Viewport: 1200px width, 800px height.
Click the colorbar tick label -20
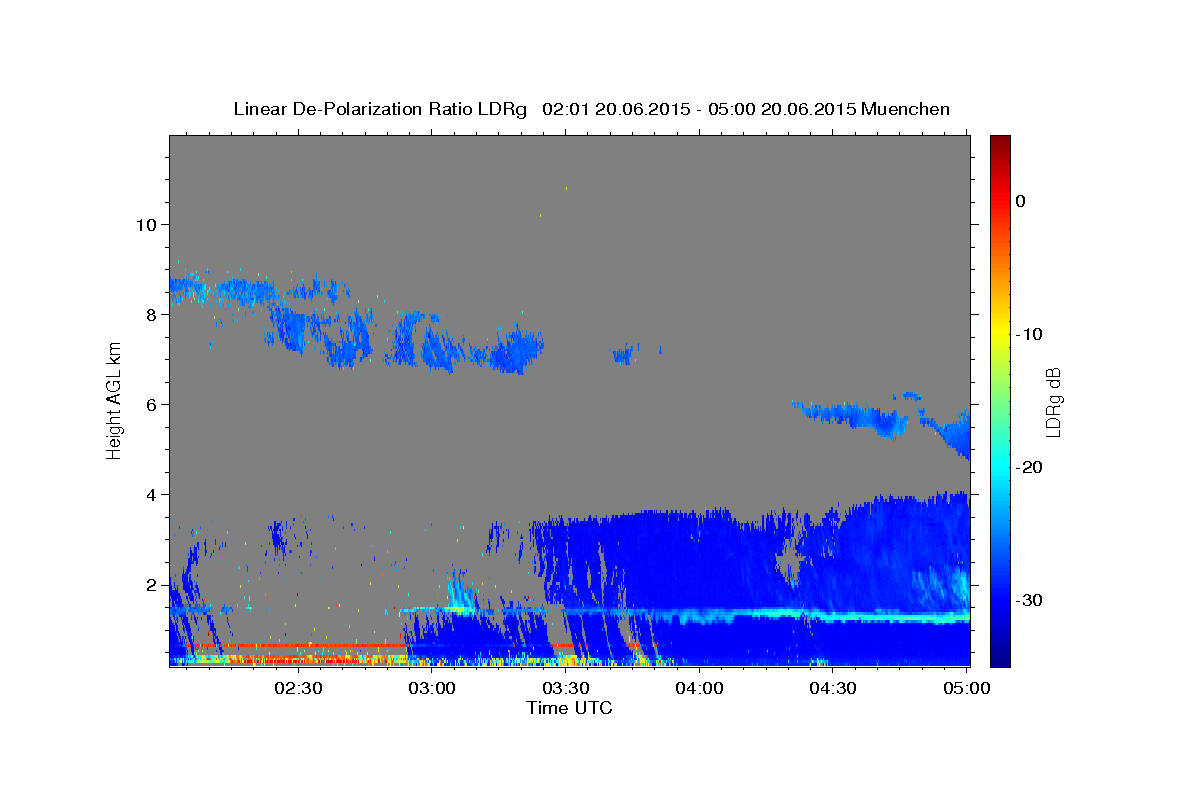(1029, 467)
